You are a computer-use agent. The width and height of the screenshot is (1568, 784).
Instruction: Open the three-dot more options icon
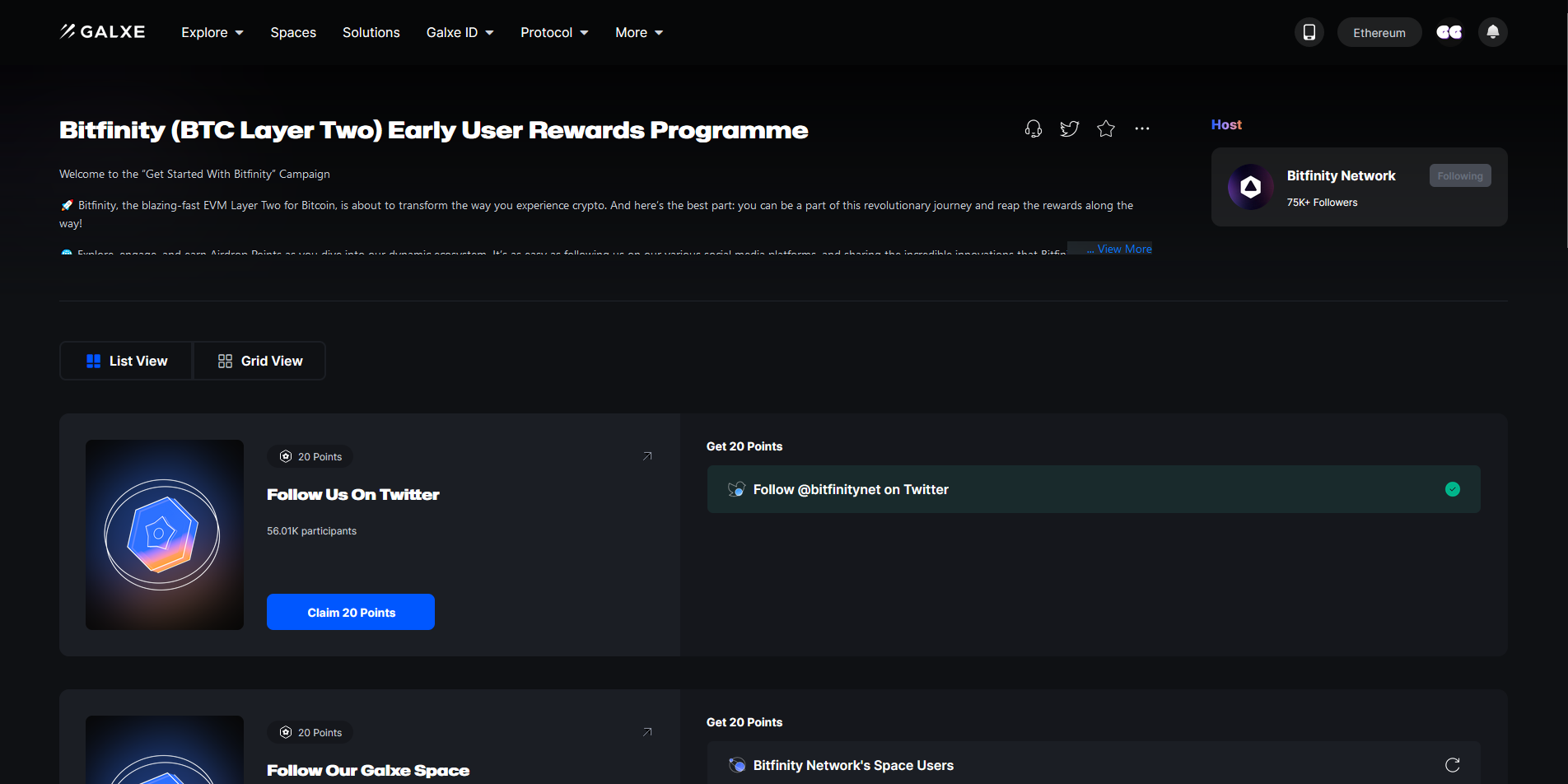(x=1141, y=128)
